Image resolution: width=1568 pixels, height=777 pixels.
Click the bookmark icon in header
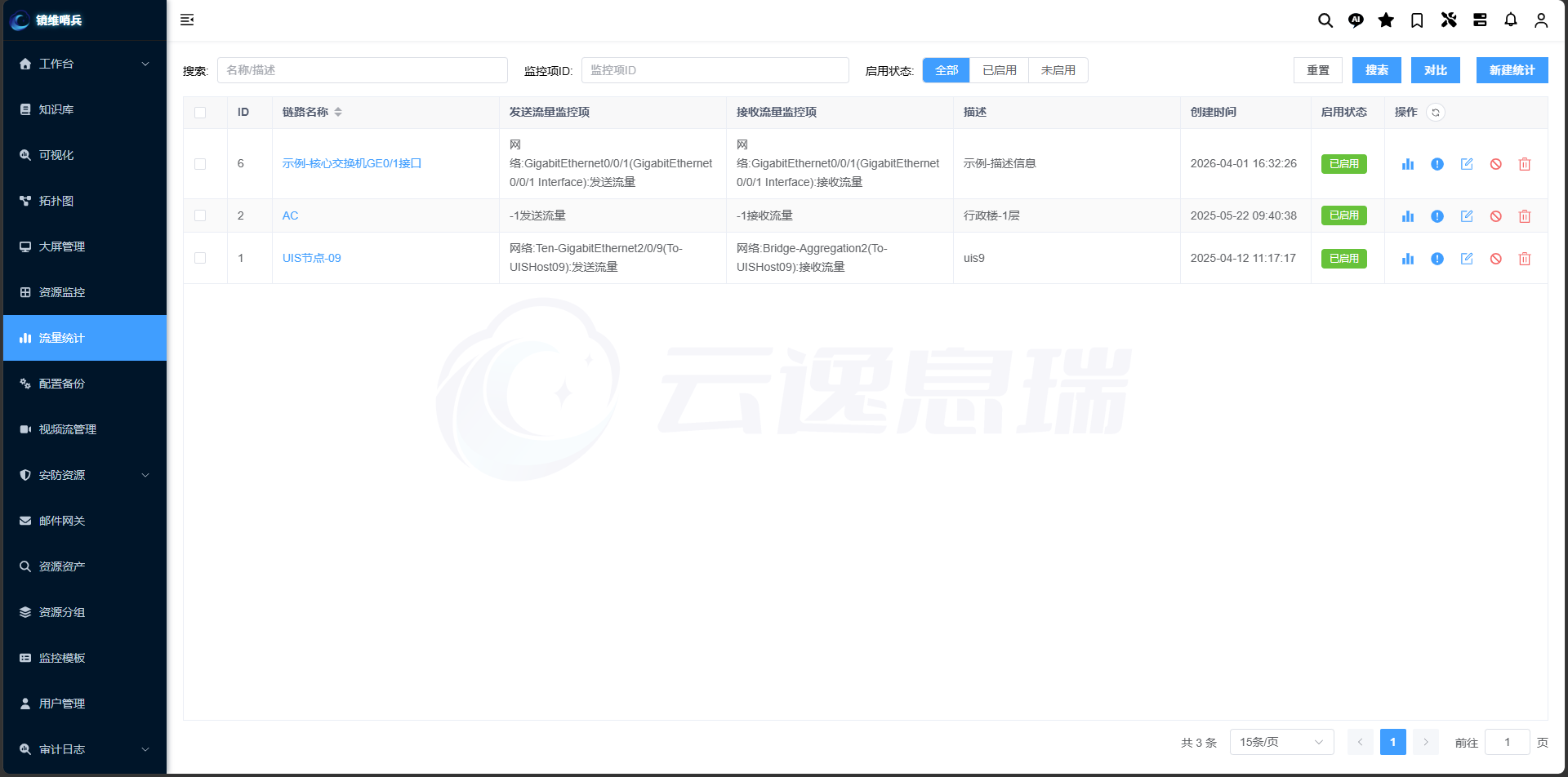coord(1417,20)
